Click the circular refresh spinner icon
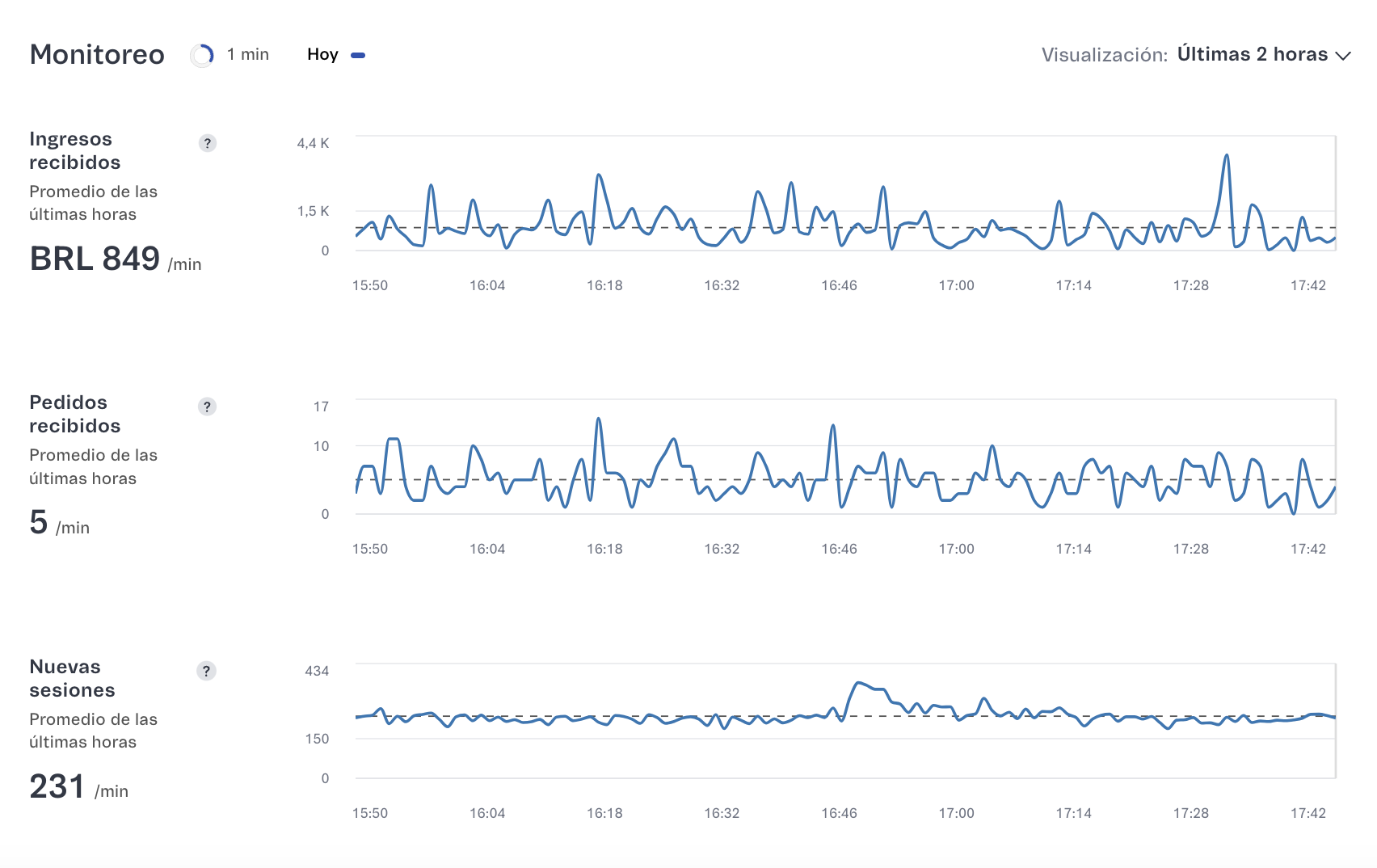Image resolution: width=1377 pixels, height=868 pixels. tap(202, 55)
